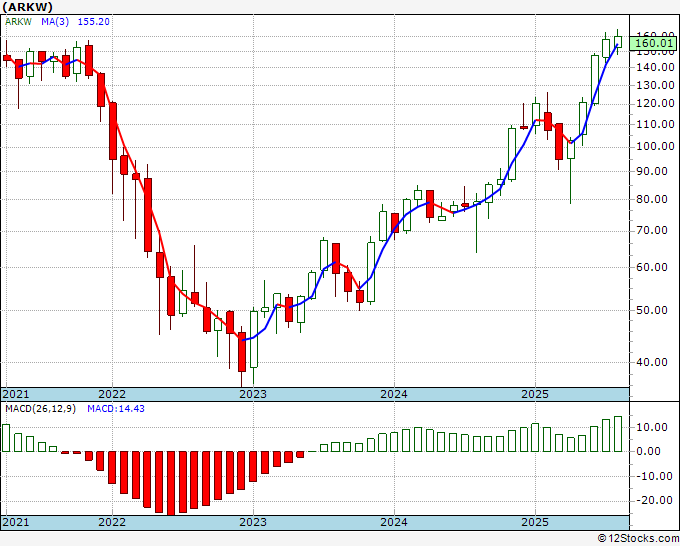The image size is (680, 546).
Task: Click 2023 on the MACD panel time axis
Action: [x=253, y=522]
